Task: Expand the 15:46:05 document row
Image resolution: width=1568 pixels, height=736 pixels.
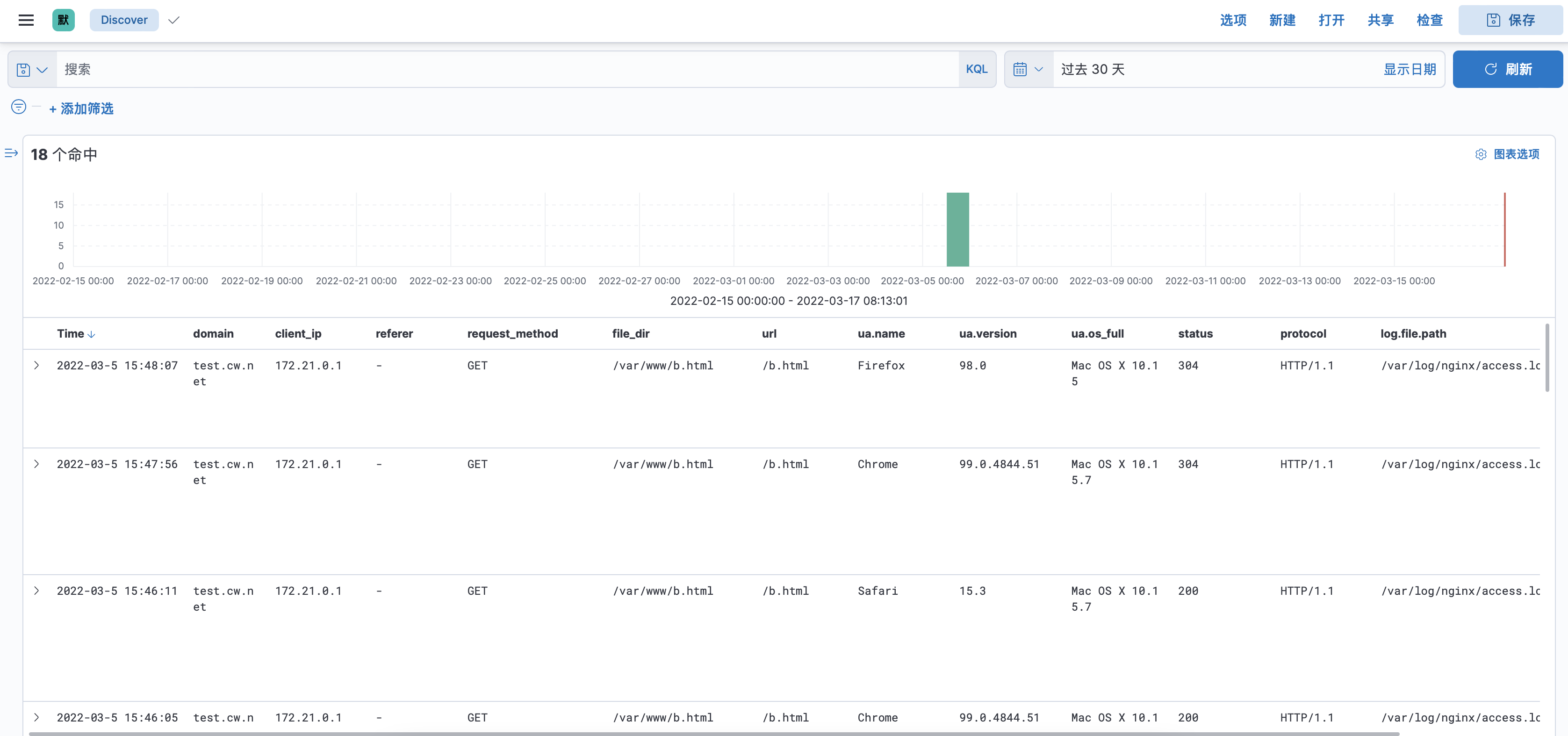Action: 36,717
